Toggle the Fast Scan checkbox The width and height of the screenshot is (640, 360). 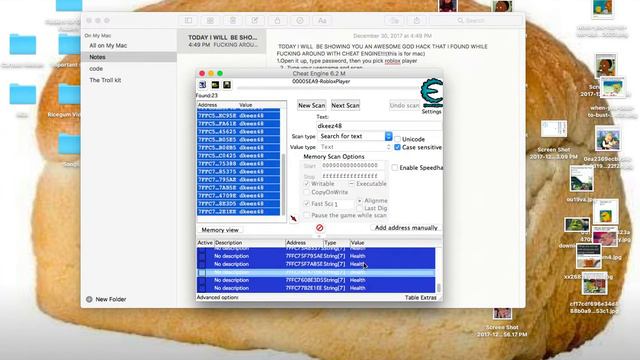coord(307,203)
